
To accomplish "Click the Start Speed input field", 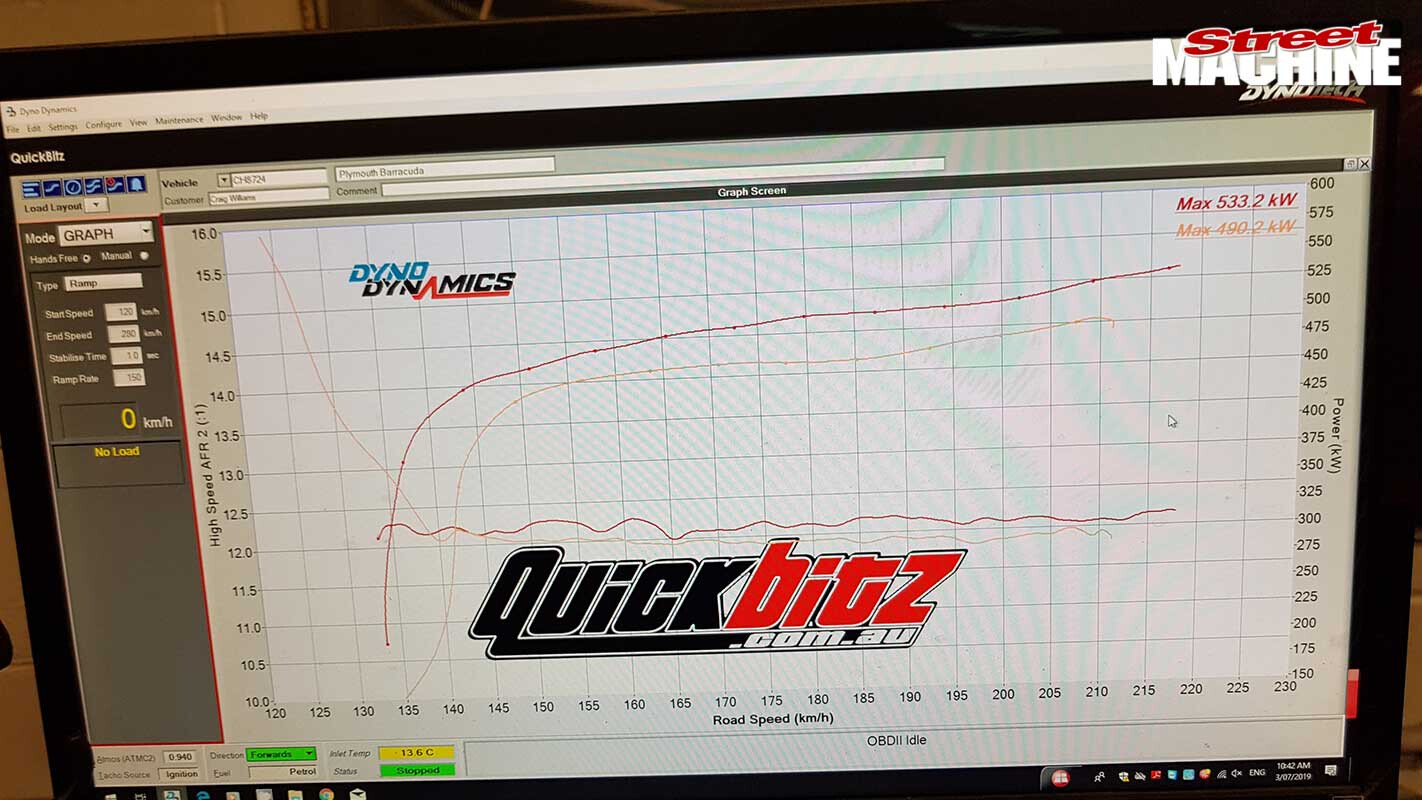I will tap(121, 312).
